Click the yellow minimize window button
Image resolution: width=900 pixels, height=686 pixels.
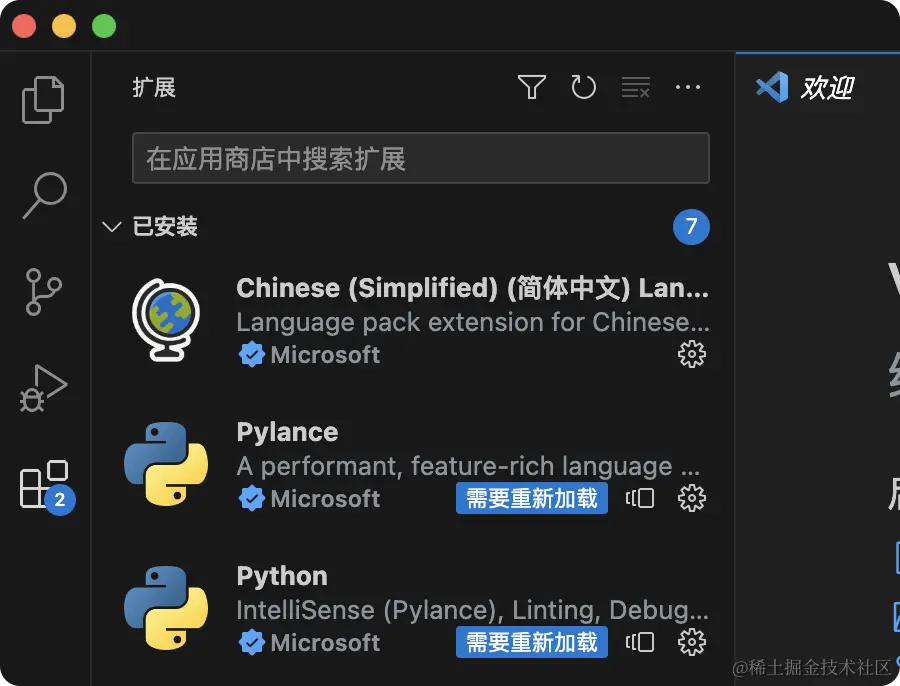tap(64, 26)
